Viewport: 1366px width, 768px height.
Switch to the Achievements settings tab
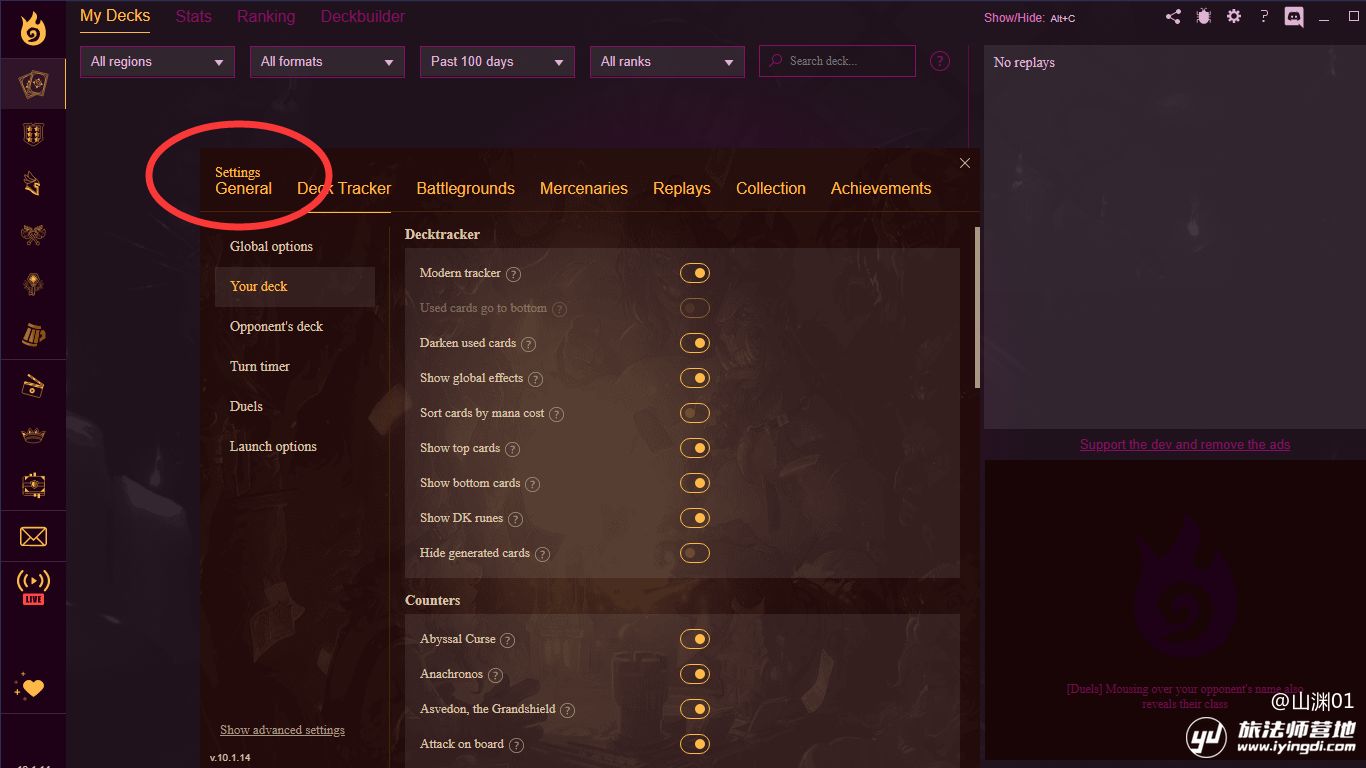881,188
